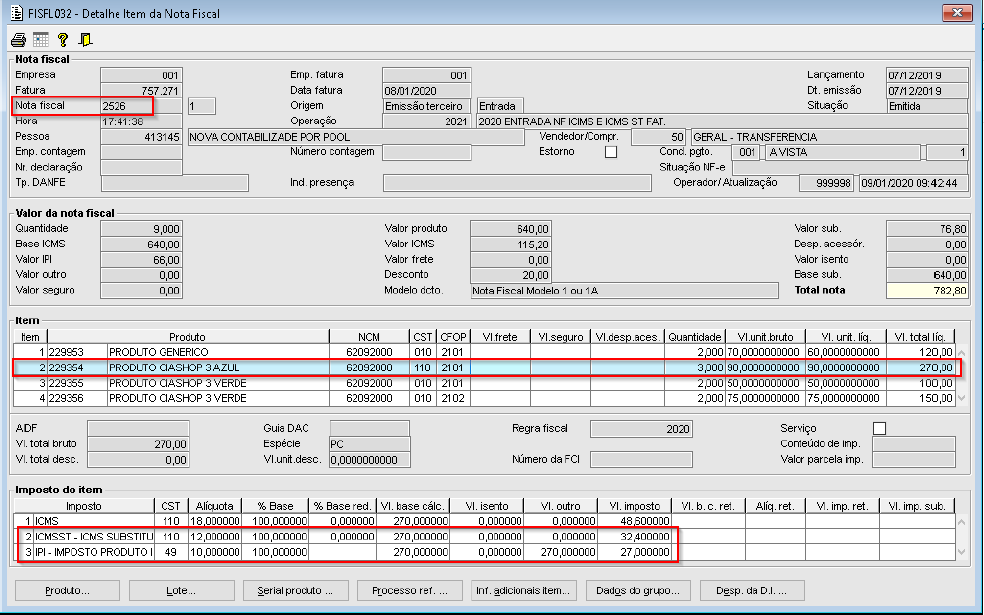Image resolution: width=984 pixels, height=615 pixels.
Task: Open Dados do grupo... button
Action: pos(638,589)
